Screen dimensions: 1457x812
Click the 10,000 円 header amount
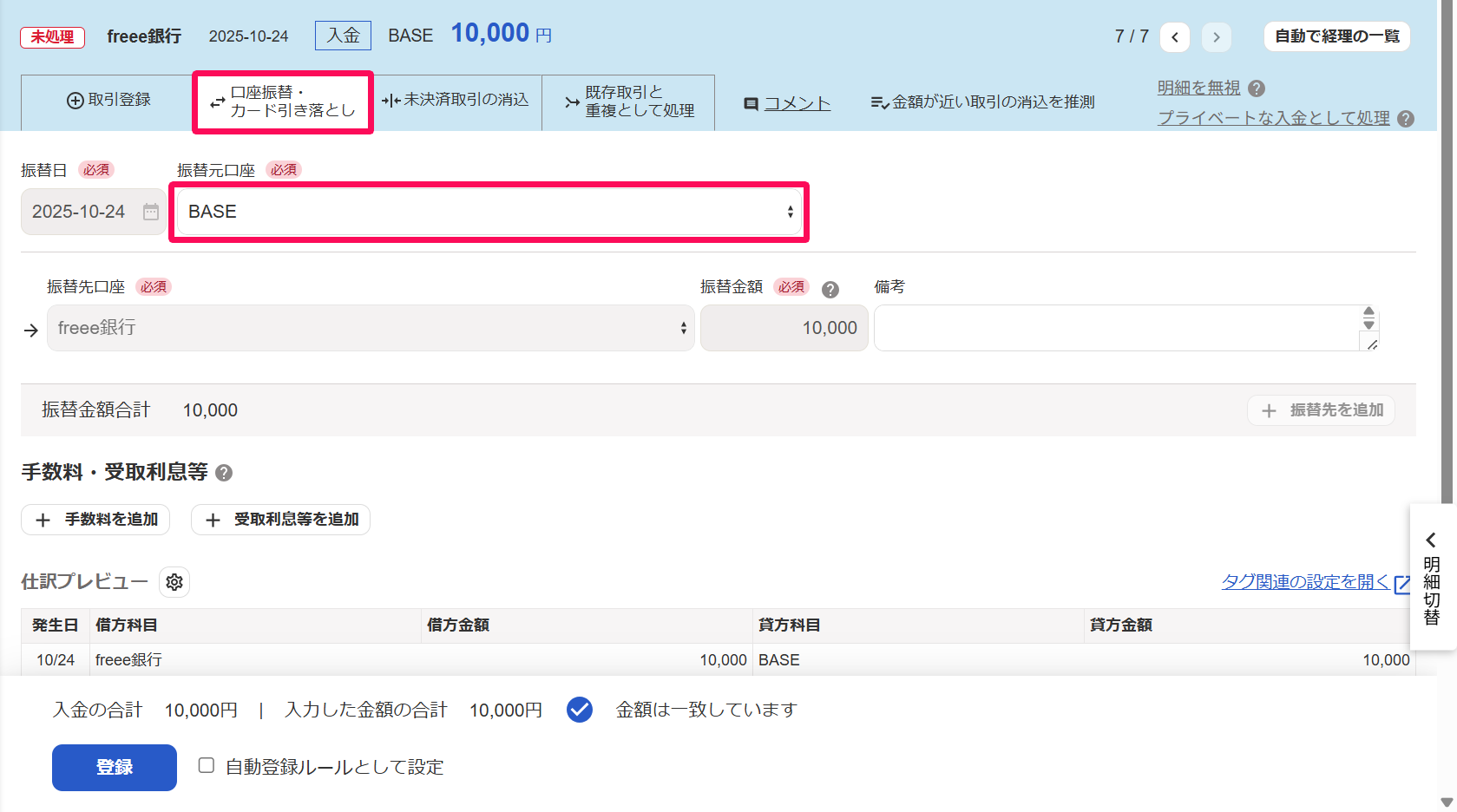coord(502,33)
